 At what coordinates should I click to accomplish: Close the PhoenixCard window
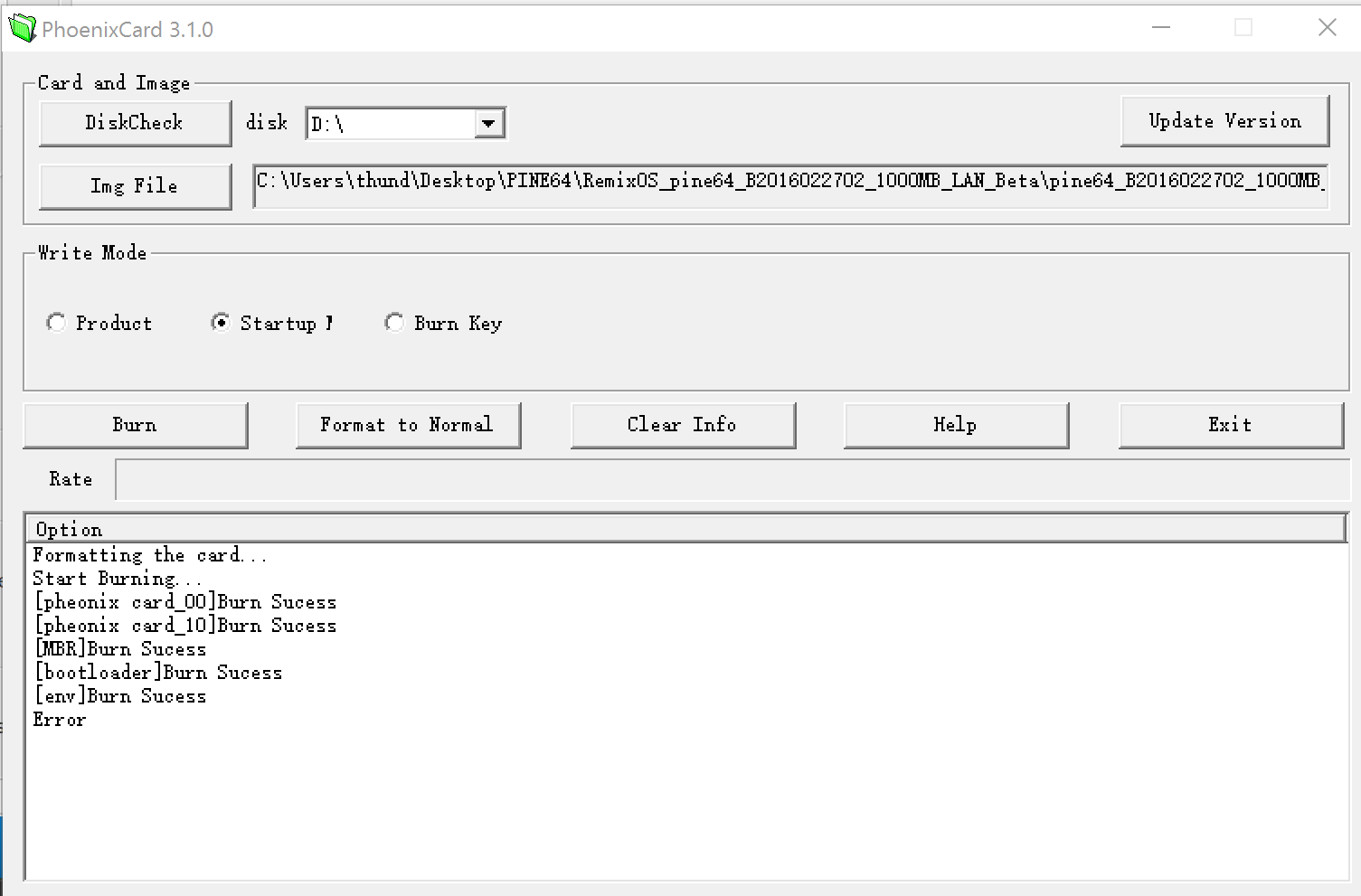coord(1327,28)
